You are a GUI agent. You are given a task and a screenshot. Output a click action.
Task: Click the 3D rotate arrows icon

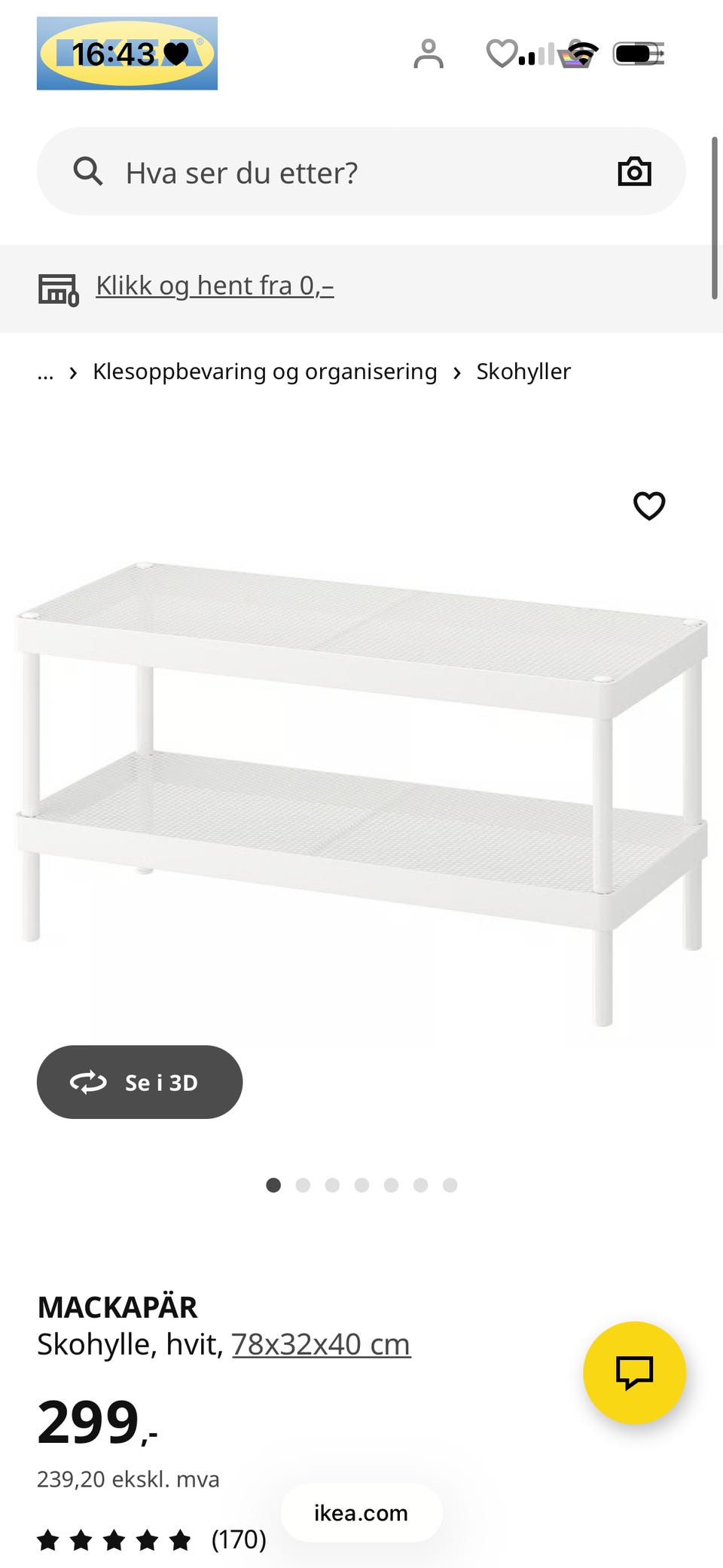point(88,1082)
